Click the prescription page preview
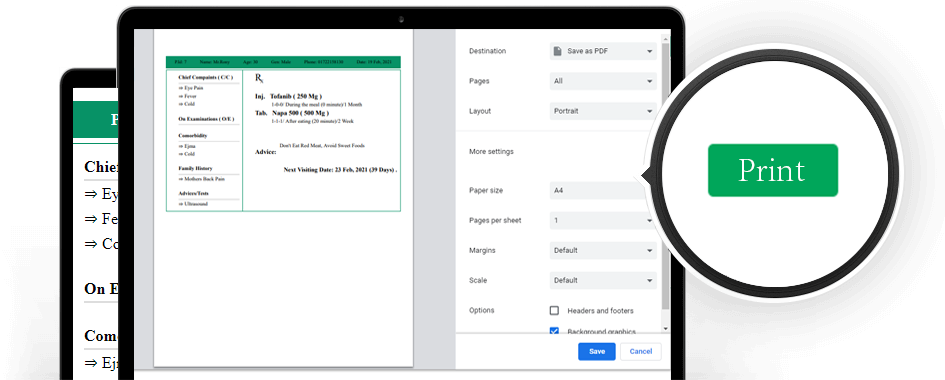This screenshot has height=380, width=945. pyautogui.click(x=283, y=198)
